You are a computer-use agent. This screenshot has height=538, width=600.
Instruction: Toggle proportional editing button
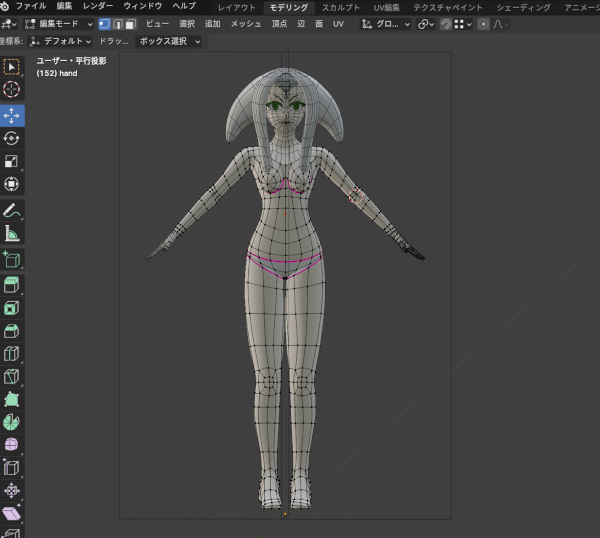tap(483, 24)
